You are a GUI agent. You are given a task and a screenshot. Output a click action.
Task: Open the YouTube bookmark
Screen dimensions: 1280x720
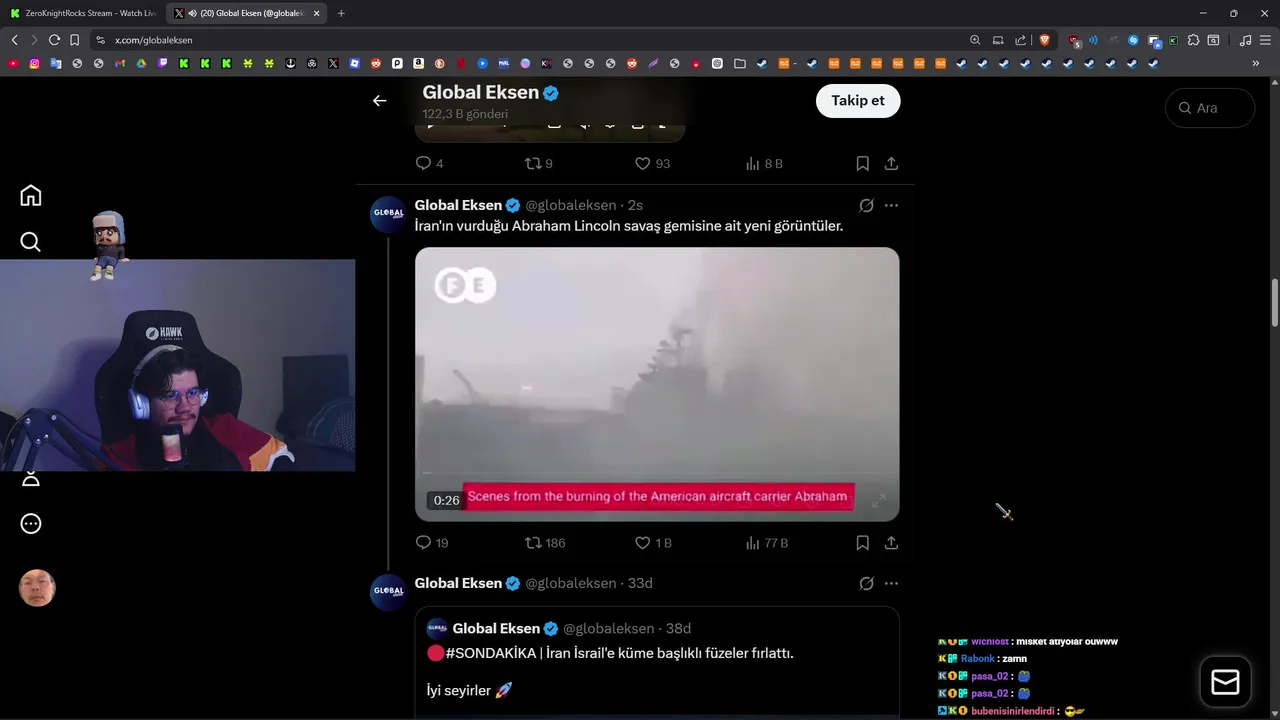(13, 63)
